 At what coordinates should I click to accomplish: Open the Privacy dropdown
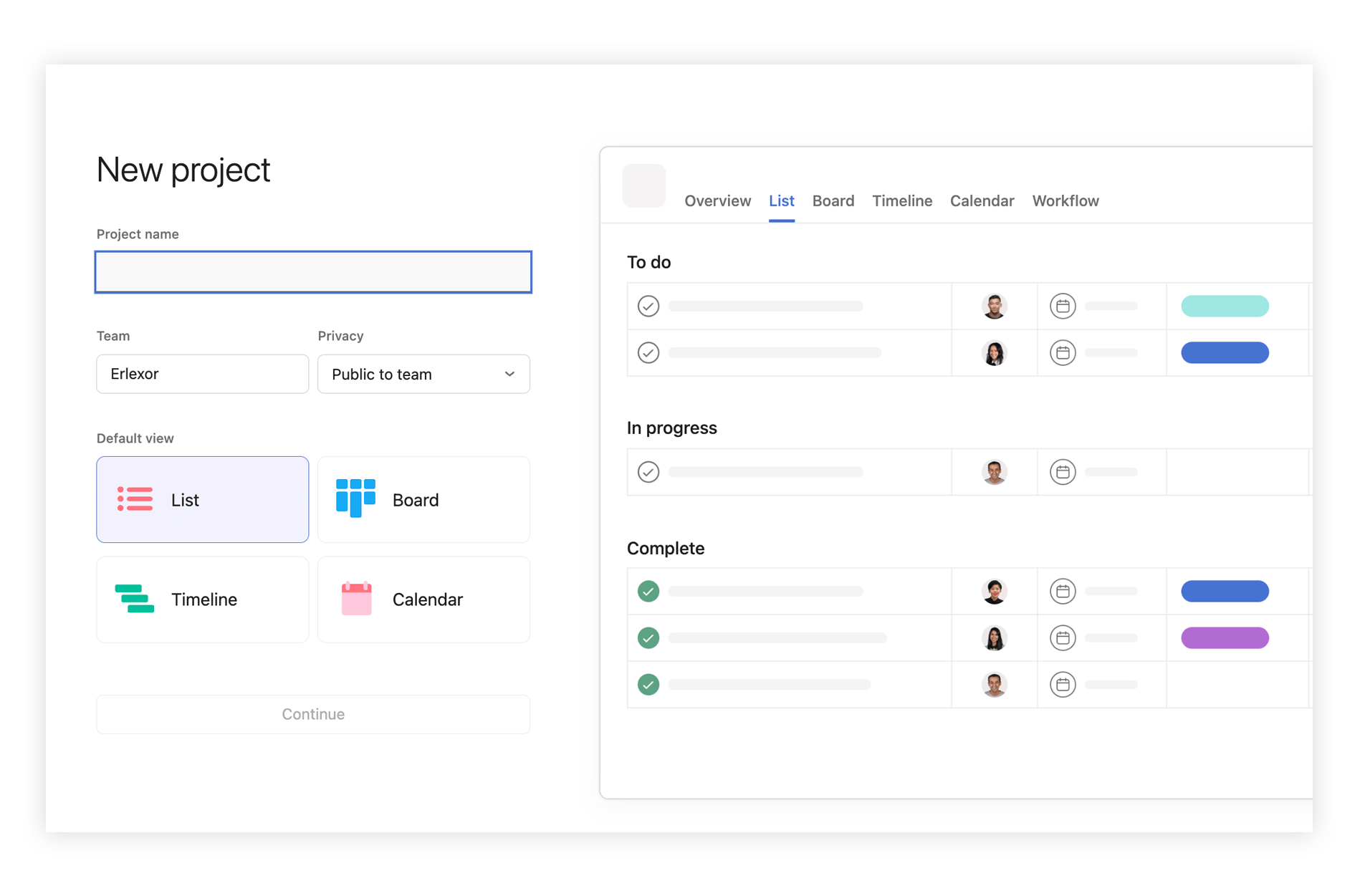point(423,374)
